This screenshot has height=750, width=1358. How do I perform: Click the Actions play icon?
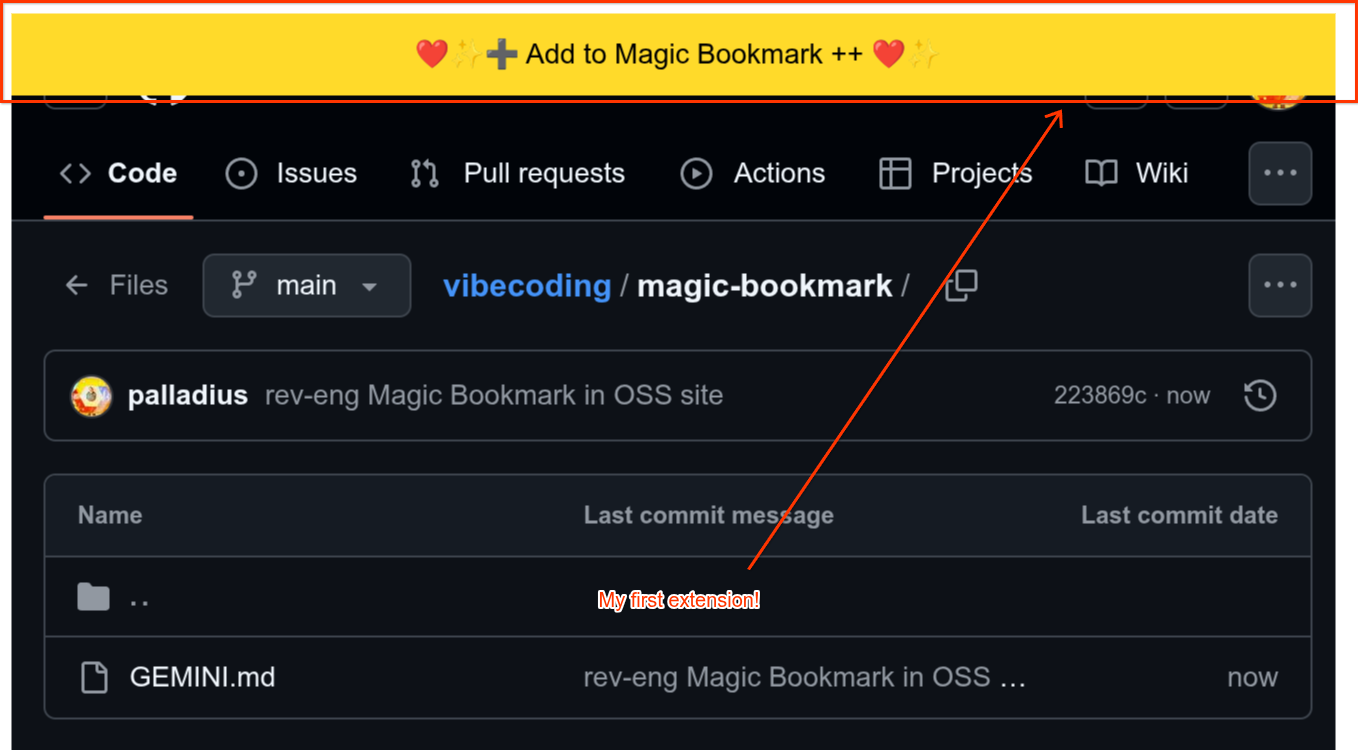point(696,174)
